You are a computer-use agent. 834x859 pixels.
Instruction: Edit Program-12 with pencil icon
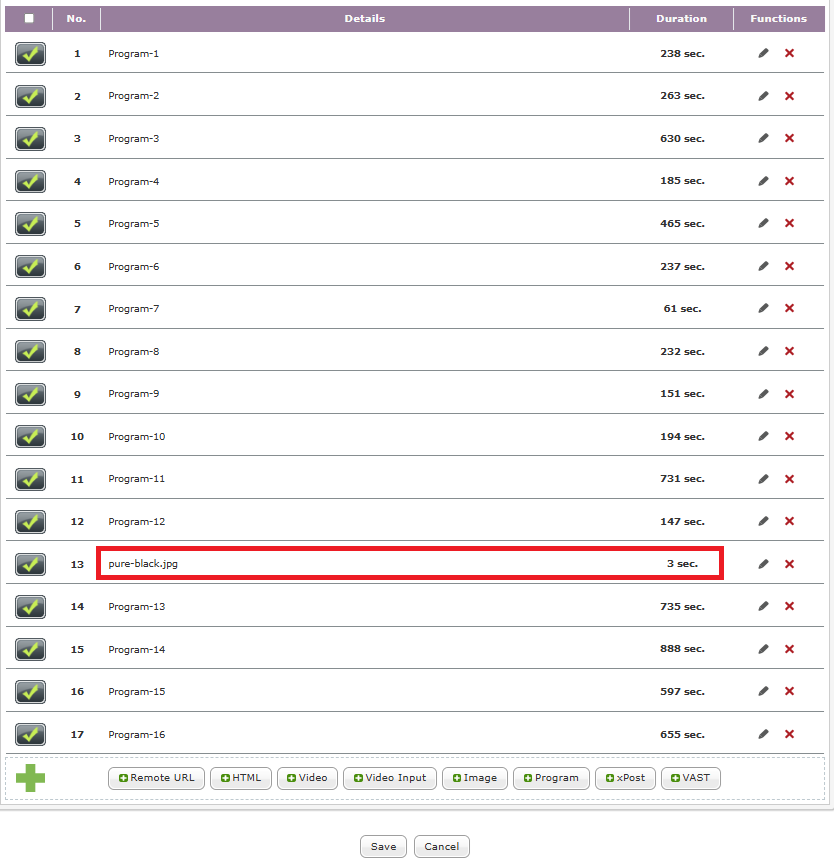pyautogui.click(x=763, y=521)
